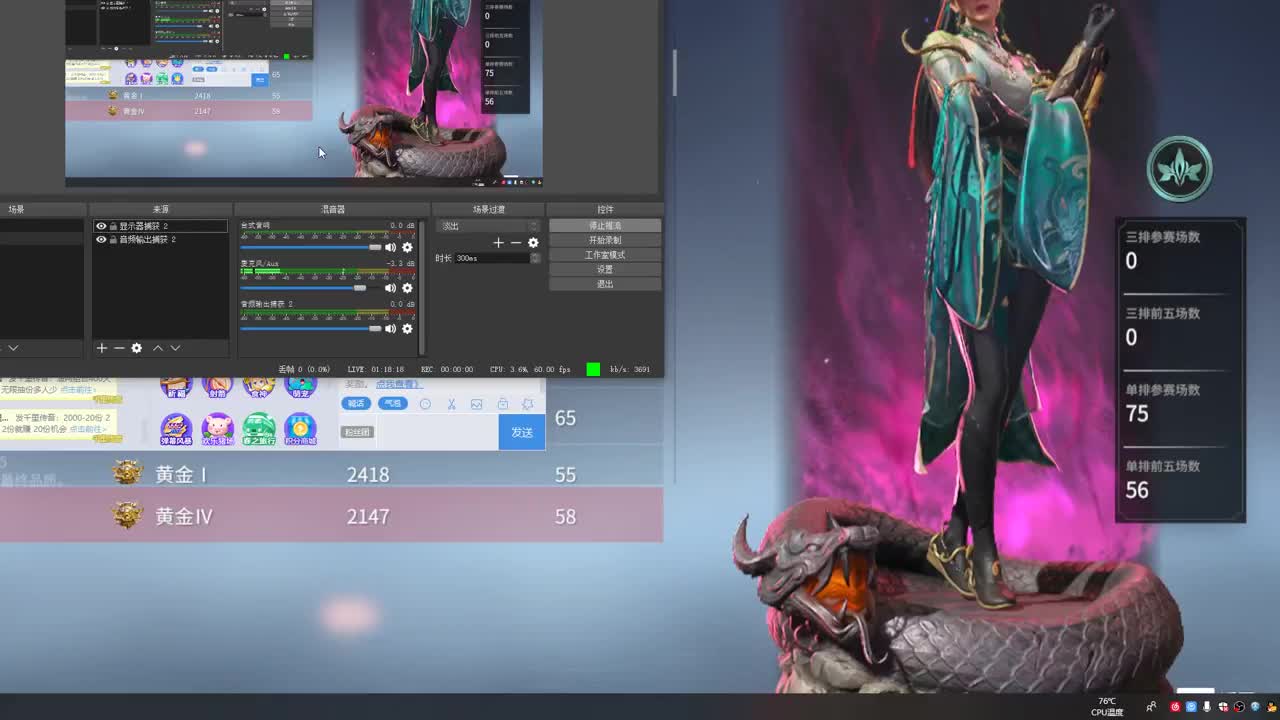The width and height of the screenshot is (1280, 720).
Task: Click the 粉丝团 badge beside chat input
Action: 357,432
